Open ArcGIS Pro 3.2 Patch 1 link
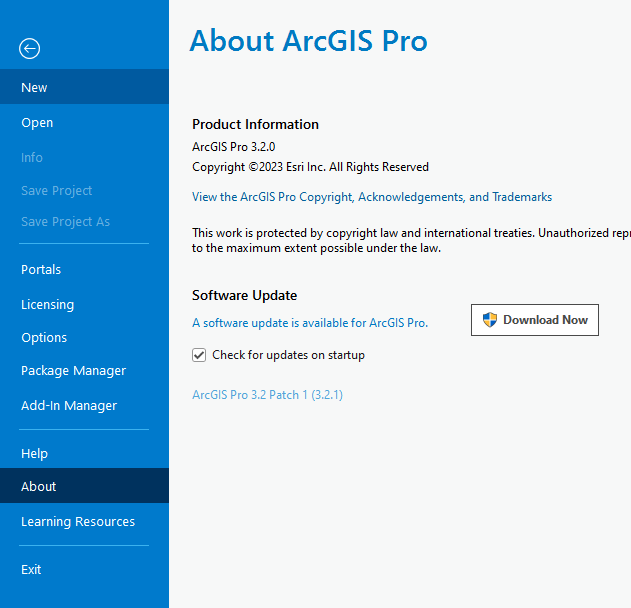 pyautogui.click(x=267, y=395)
